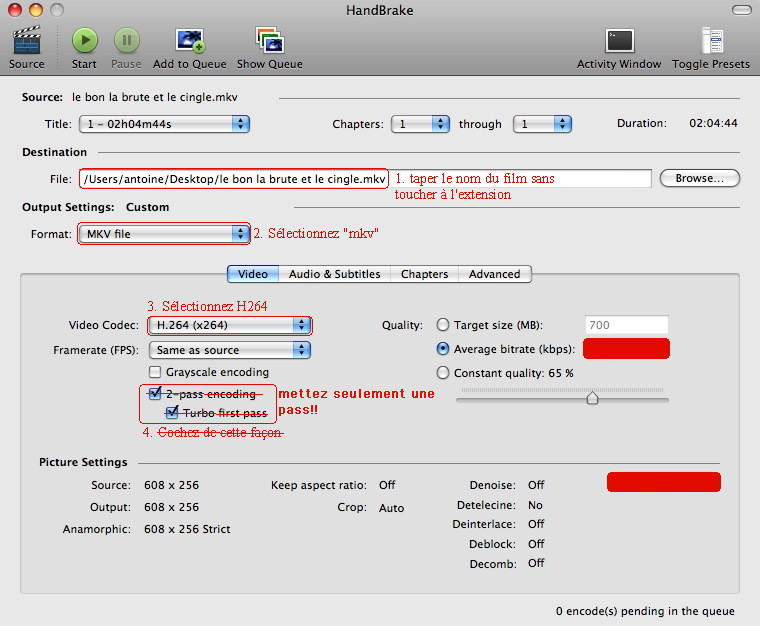
Task: Expand the Format MKV file dropdown
Action: pyautogui.click(x=164, y=233)
